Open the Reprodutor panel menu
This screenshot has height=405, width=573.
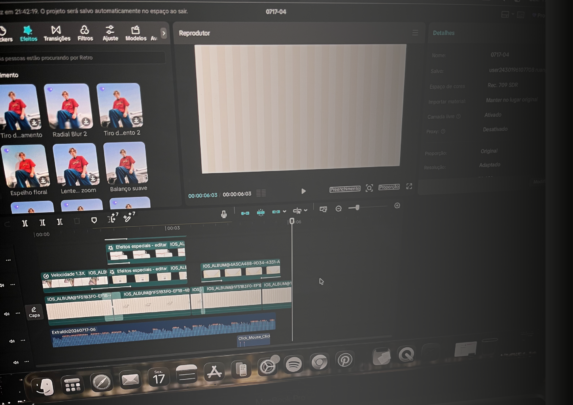[x=415, y=33]
